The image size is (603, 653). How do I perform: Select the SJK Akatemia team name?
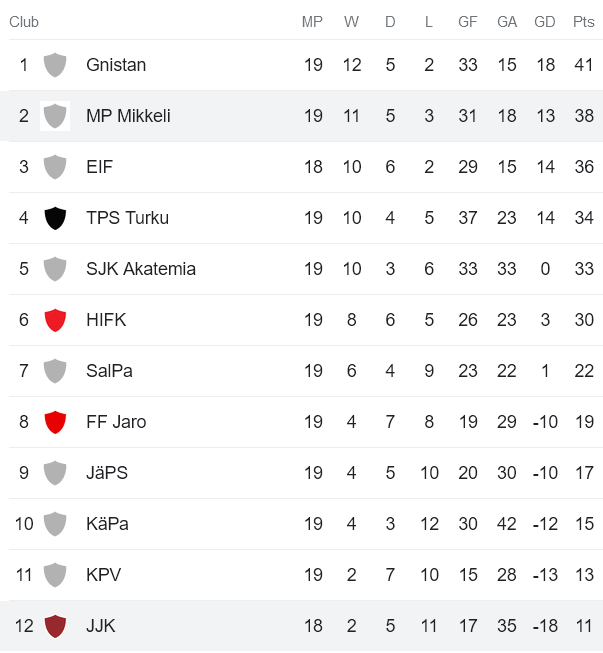[x=141, y=269]
